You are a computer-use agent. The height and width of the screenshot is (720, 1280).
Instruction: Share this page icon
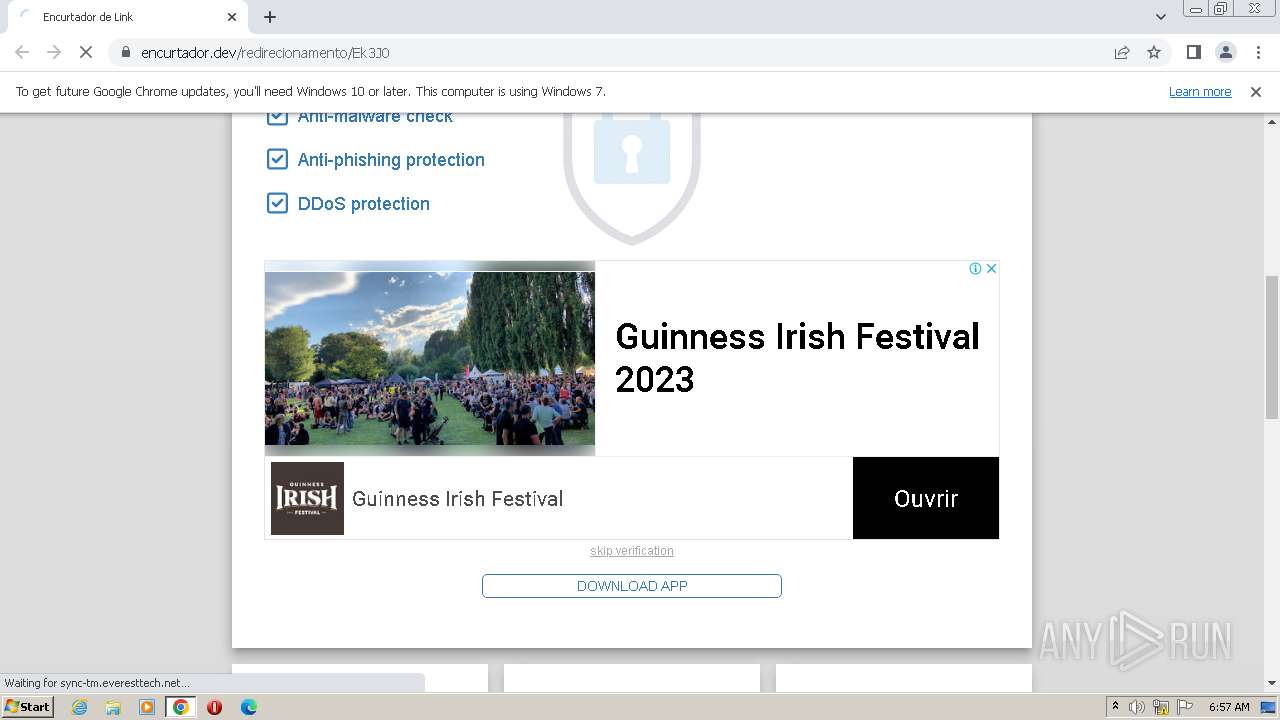click(1122, 52)
